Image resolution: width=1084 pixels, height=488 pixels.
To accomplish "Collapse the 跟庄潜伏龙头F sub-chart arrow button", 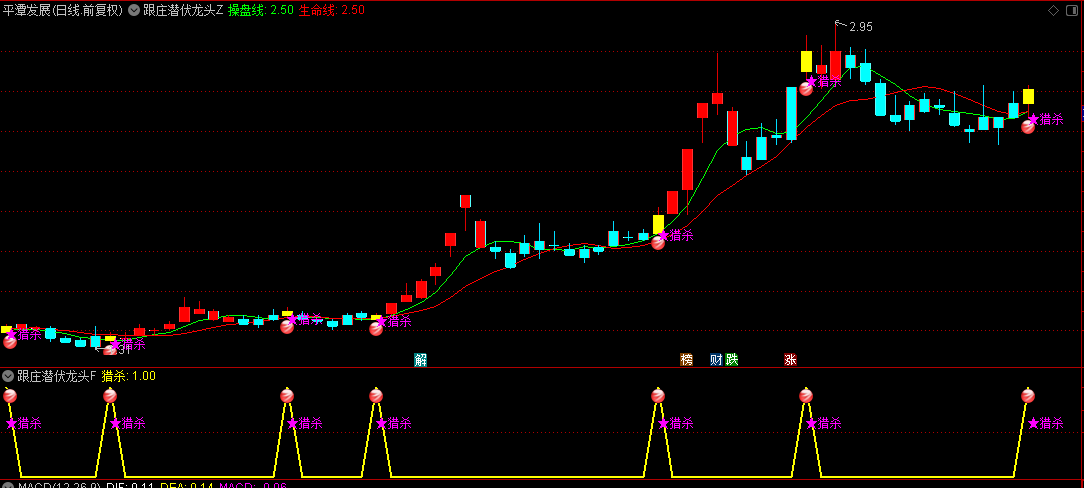I will 8,376.
